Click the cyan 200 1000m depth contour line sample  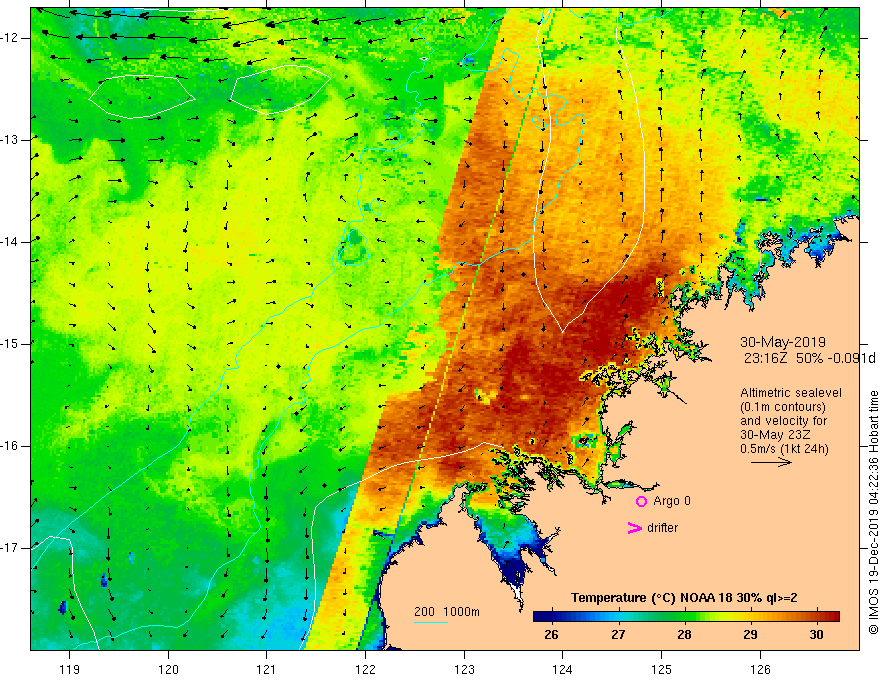pyautogui.click(x=430, y=622)
